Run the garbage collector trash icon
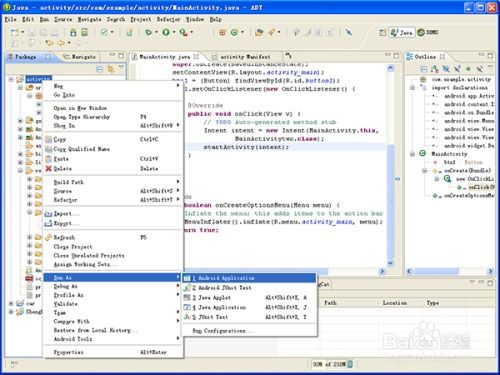 [350, 364]
